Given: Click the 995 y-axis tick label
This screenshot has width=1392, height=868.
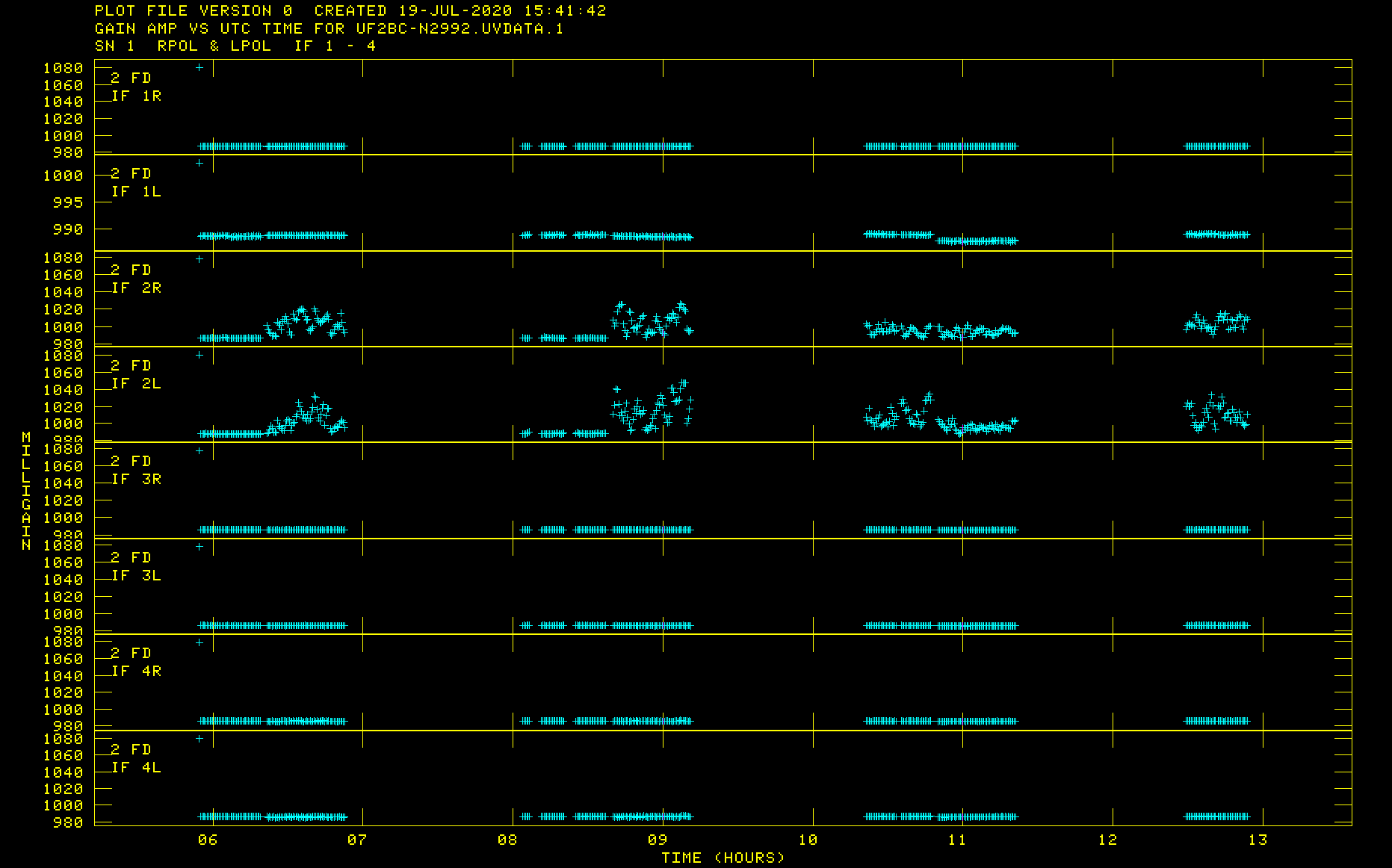Looking at the screenshot, I should 68,203.
